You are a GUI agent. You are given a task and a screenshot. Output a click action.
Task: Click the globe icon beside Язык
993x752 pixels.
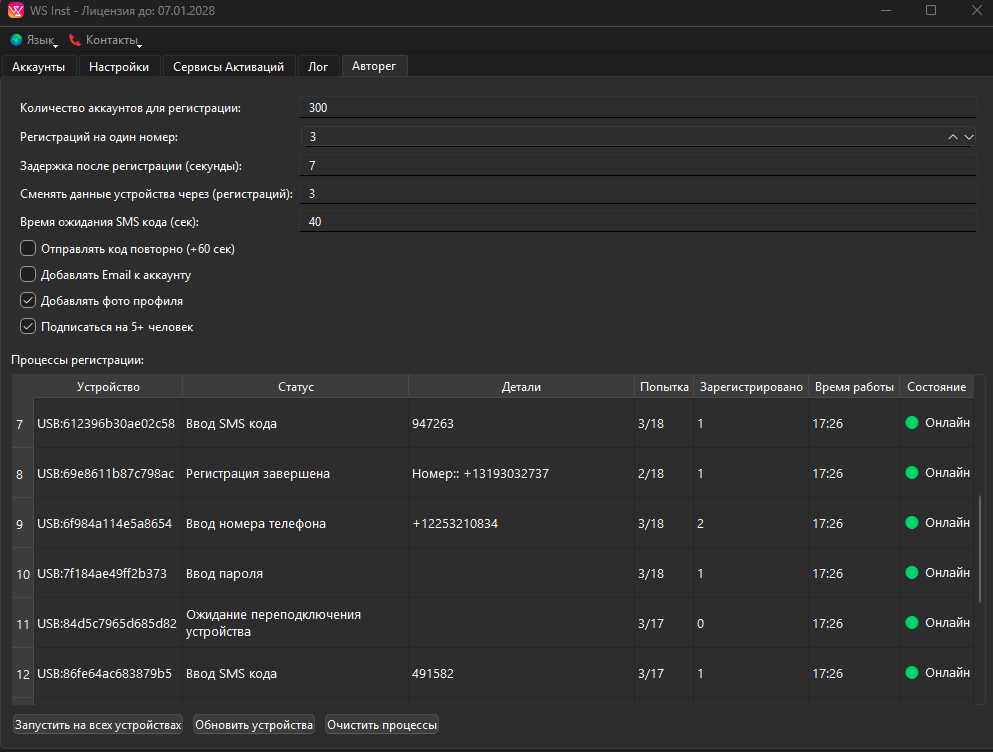(16, 40)
